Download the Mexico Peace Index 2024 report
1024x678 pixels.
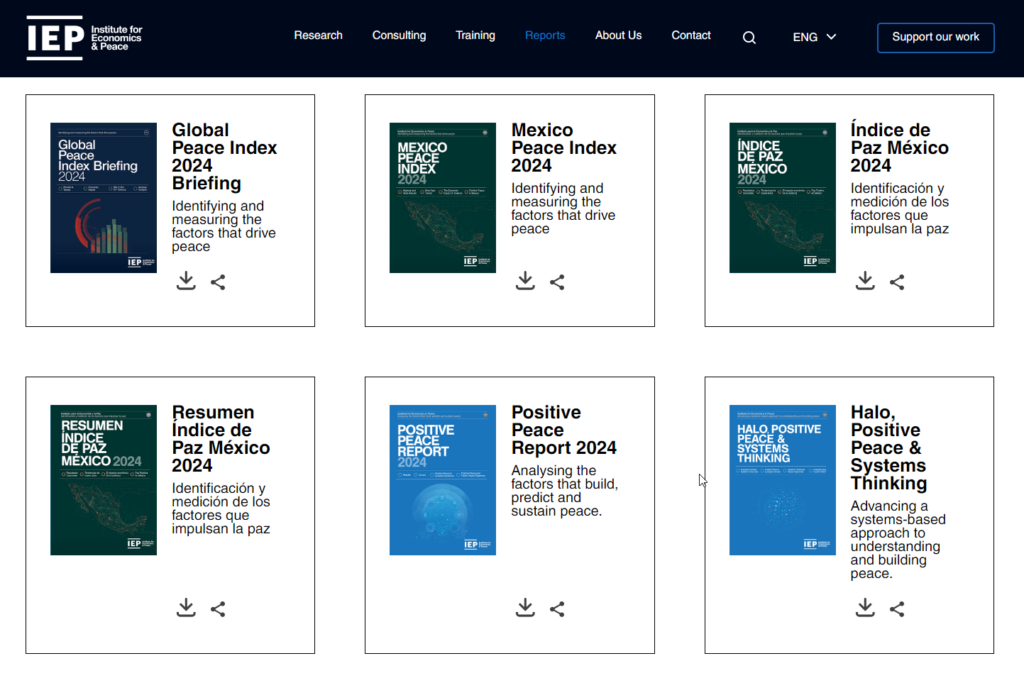point(525,281)
